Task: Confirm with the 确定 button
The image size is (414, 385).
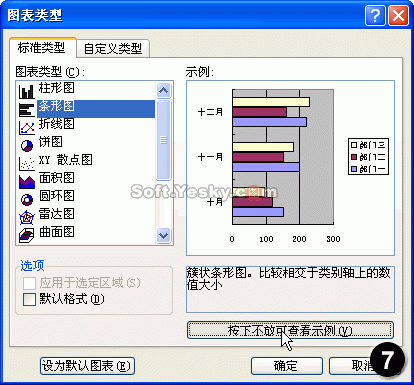Action: 286,366
